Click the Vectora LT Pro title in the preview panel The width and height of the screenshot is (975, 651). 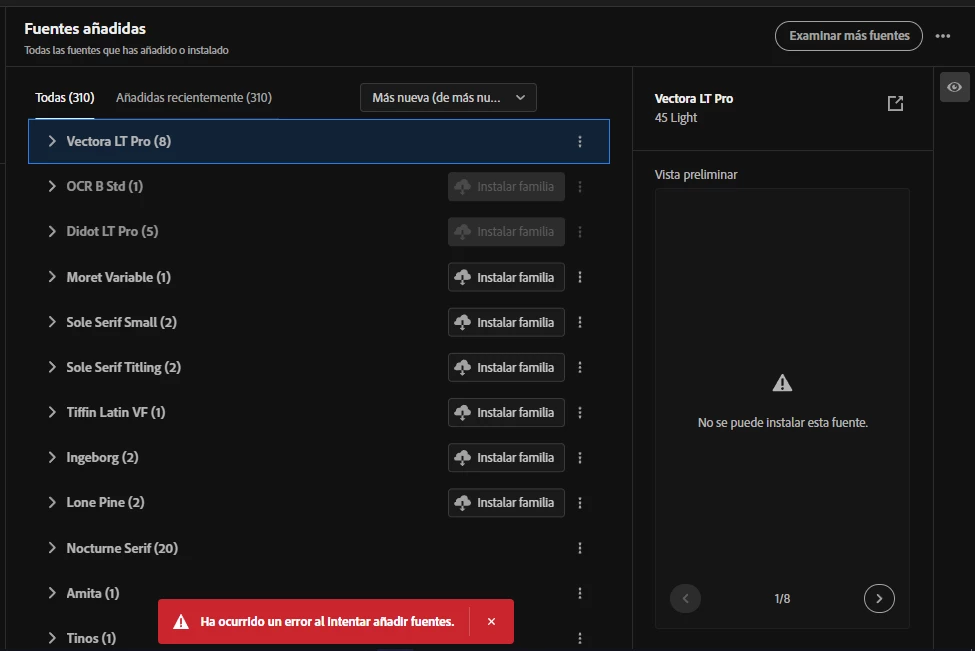pos(693,98)
